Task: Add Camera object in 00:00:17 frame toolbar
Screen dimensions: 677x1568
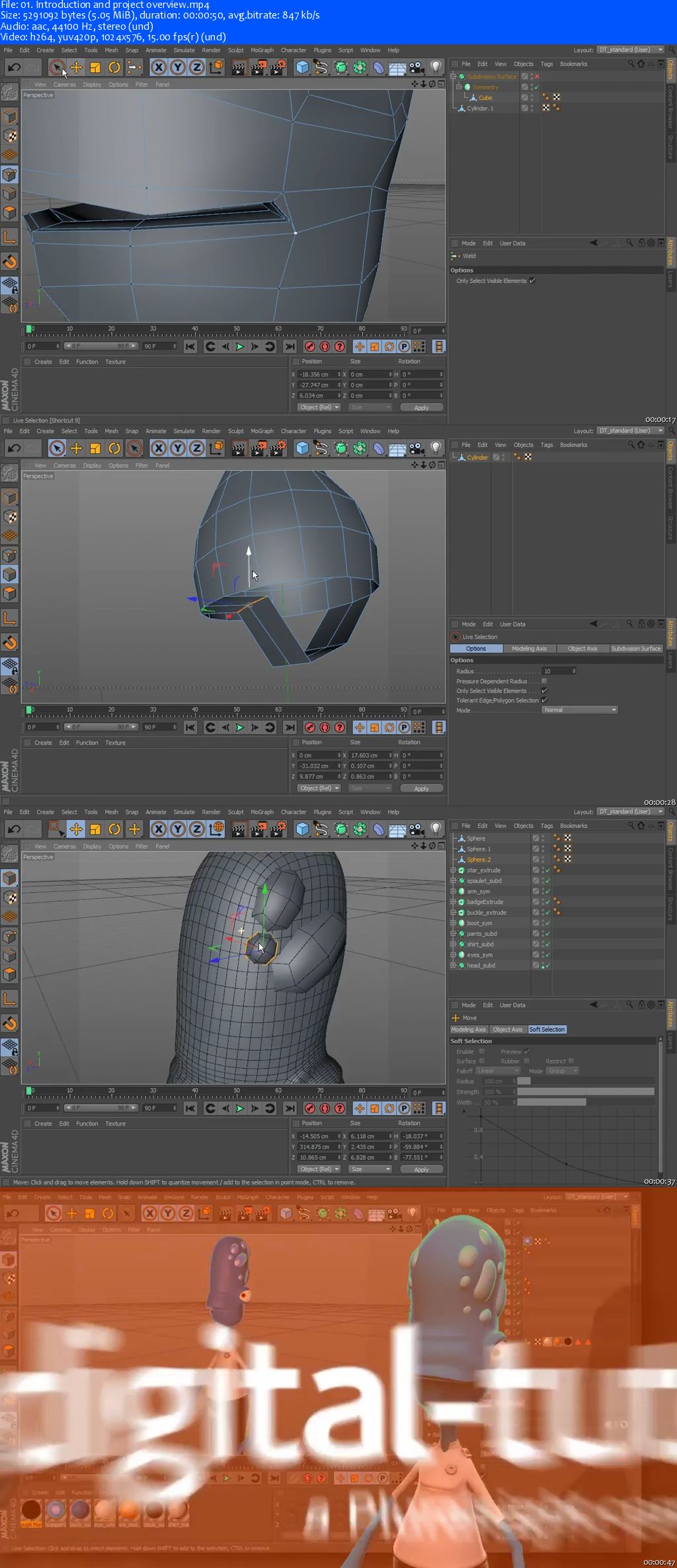Action: 417,67
